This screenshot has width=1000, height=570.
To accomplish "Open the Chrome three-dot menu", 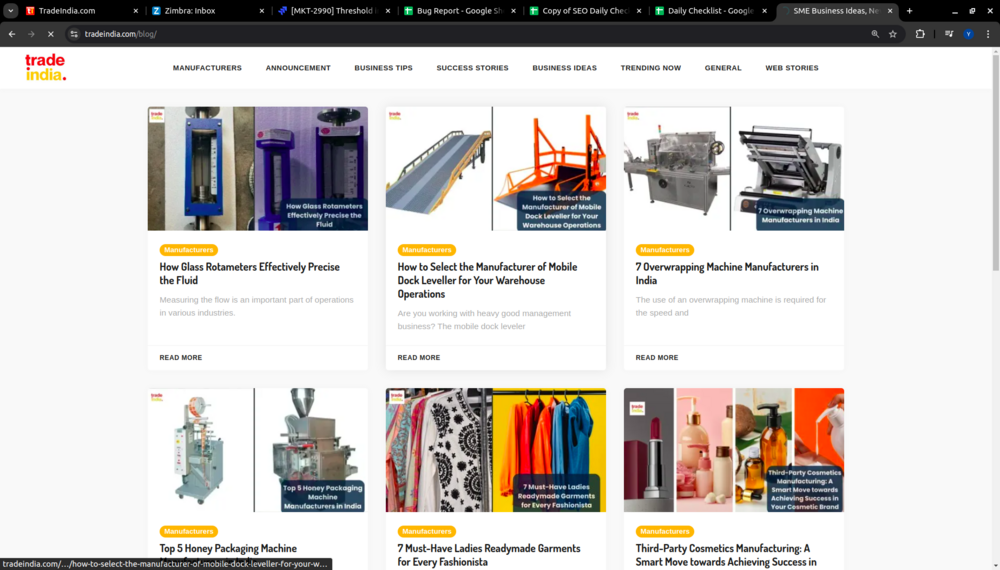I will tap(988, 34).
